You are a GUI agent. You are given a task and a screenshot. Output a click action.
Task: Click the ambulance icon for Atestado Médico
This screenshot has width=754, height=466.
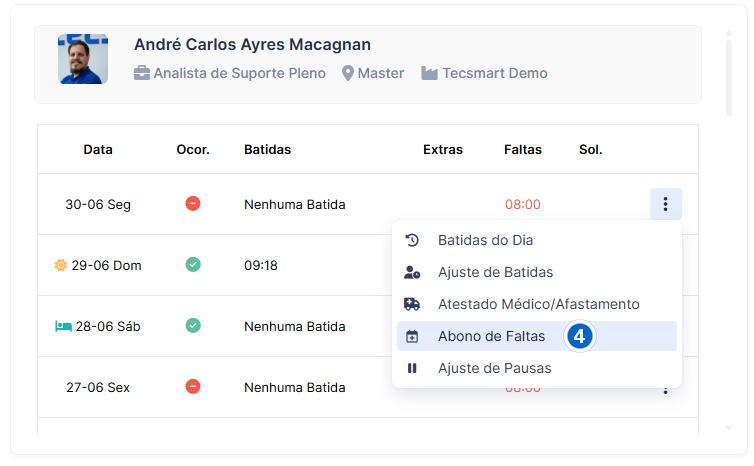click(x=412, y=304)
